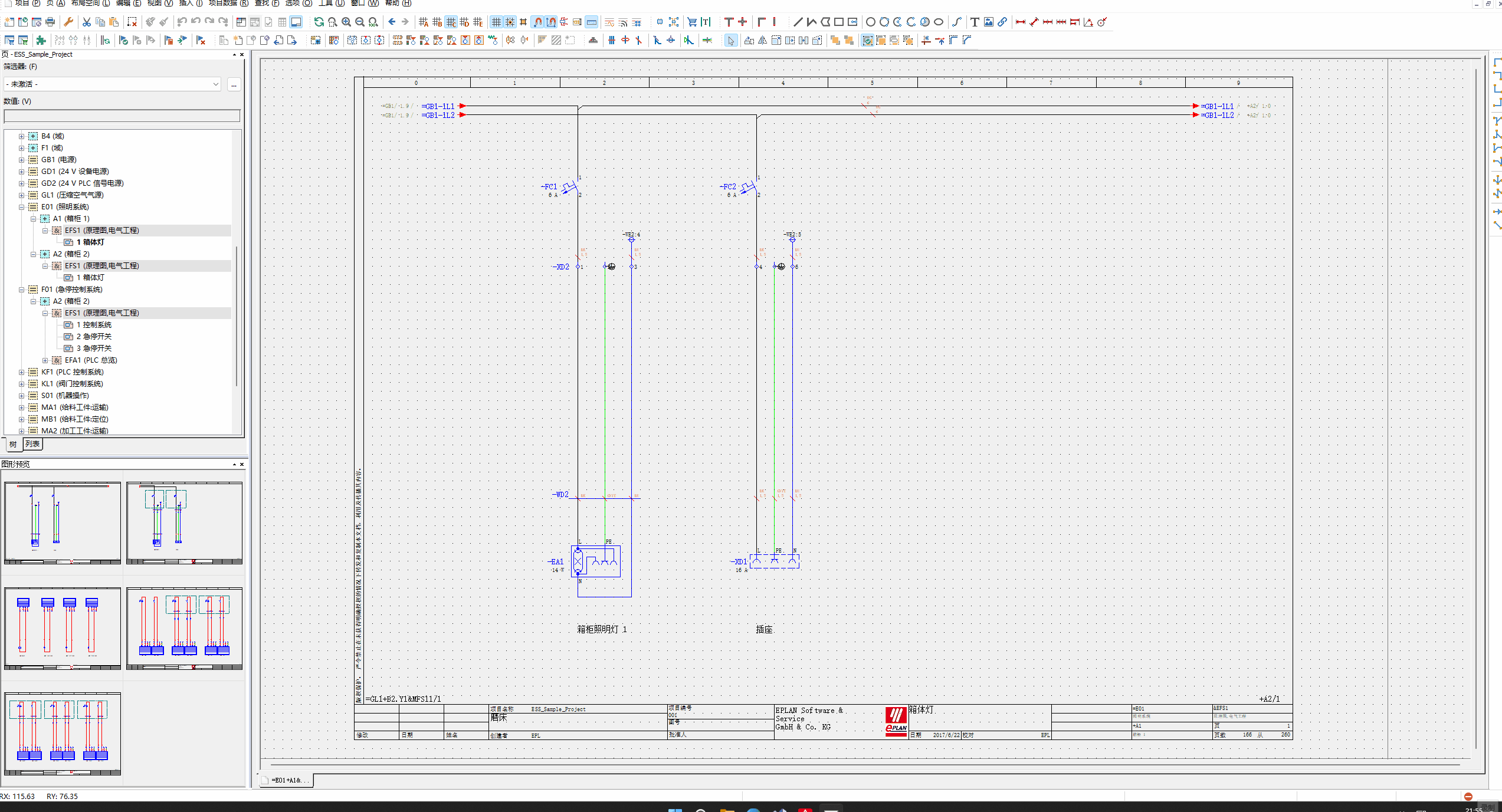This screenshot has width=1502, height=812.
Task: Click the Cut scissors icon
Action: 87,22
